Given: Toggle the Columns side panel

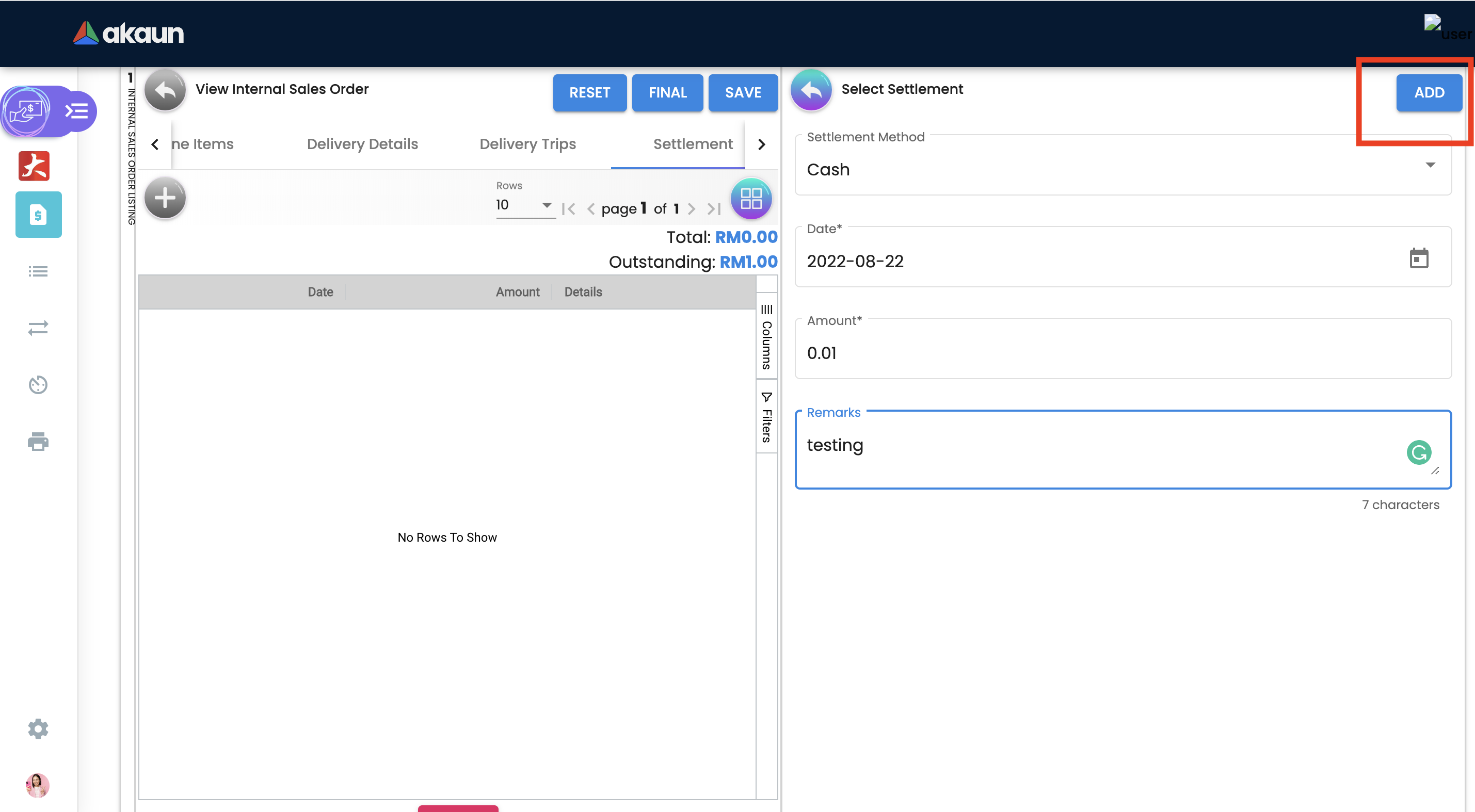Looking at the screenshot, I should pyautogui.click(x=766, y=337).
